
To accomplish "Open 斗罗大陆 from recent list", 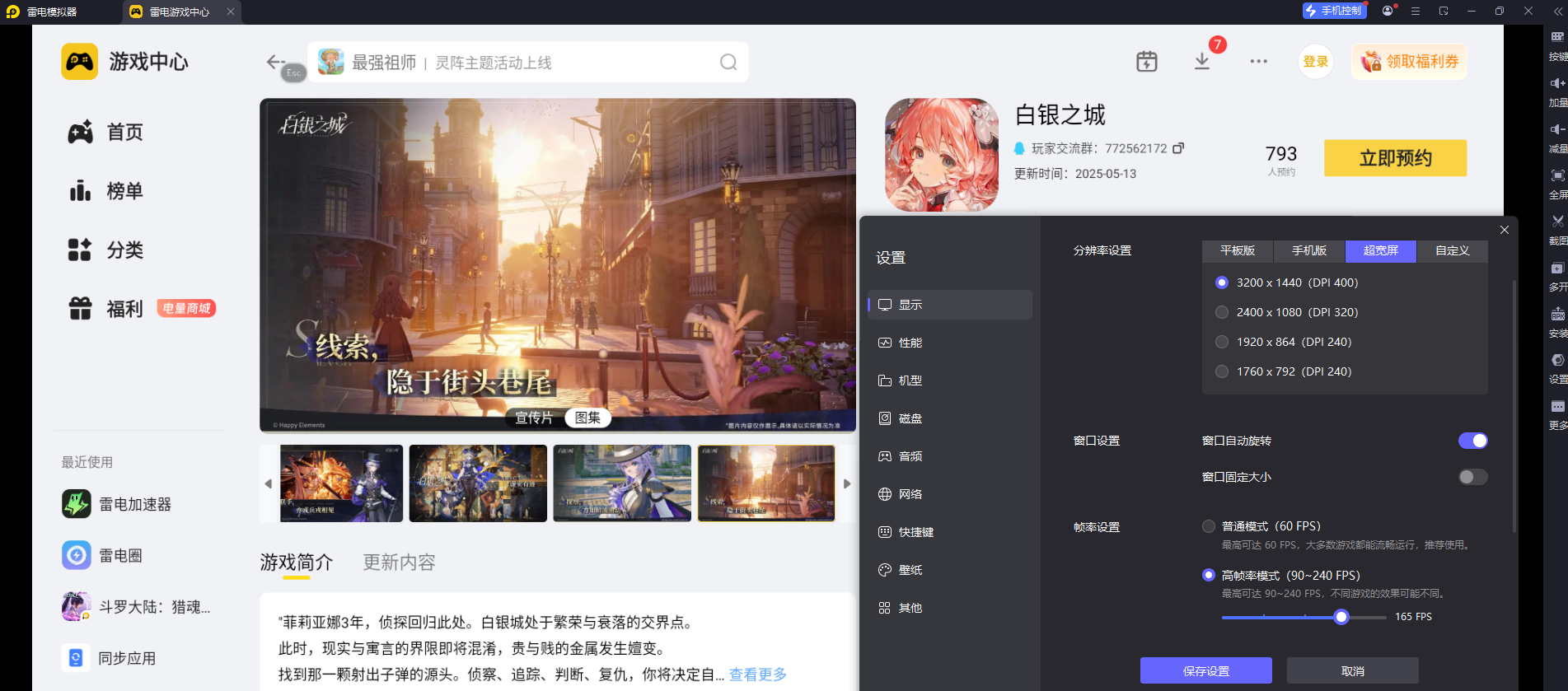I will (136, 607).
